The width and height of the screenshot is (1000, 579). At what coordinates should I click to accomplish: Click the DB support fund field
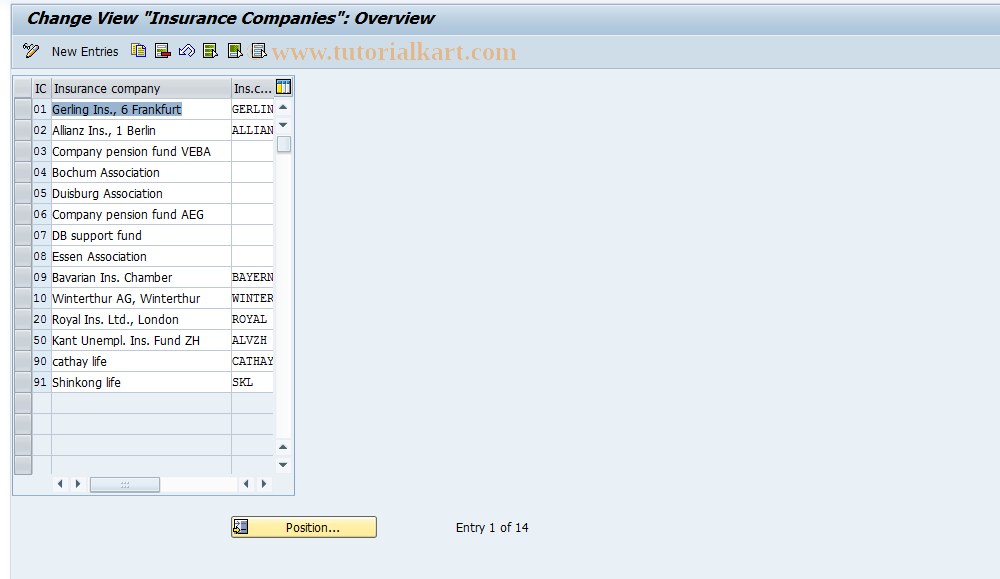(141, 235)
